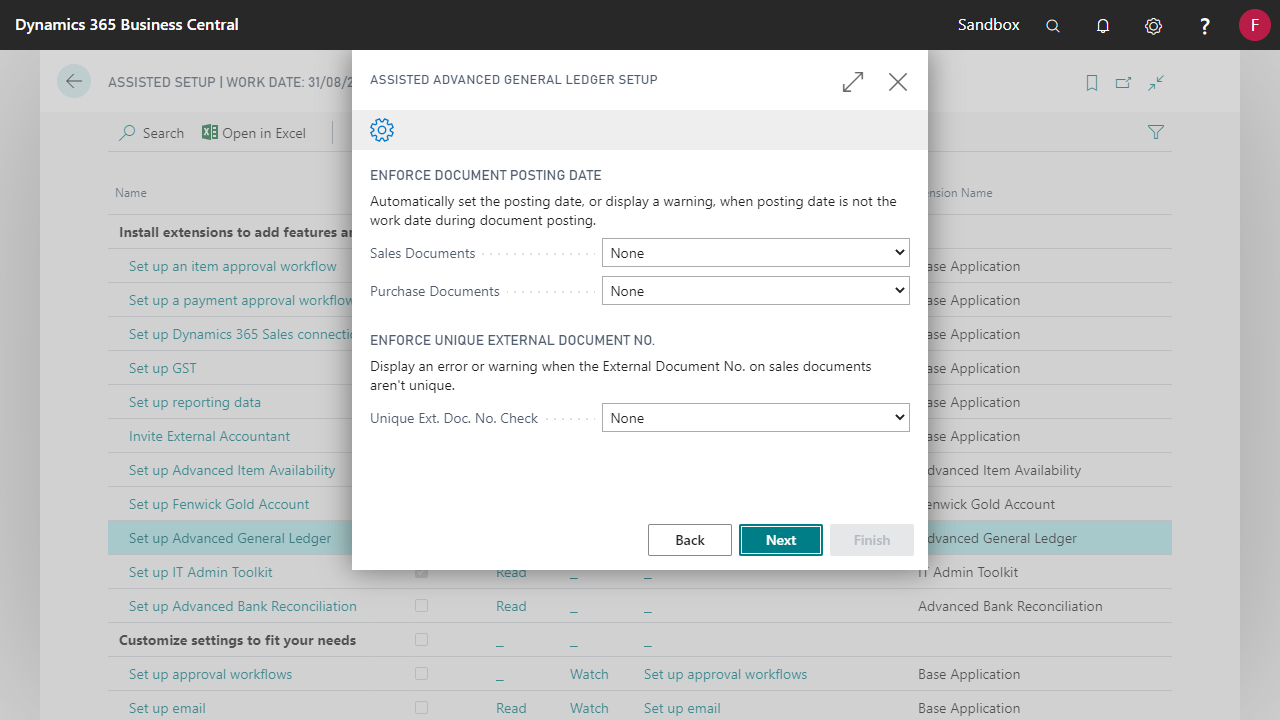Image resolution: width=1280 pixels, height=720 pixels.
Task: Open Set up a payment approval workflow
Action: pyautogui.click(x=240, y=300)
